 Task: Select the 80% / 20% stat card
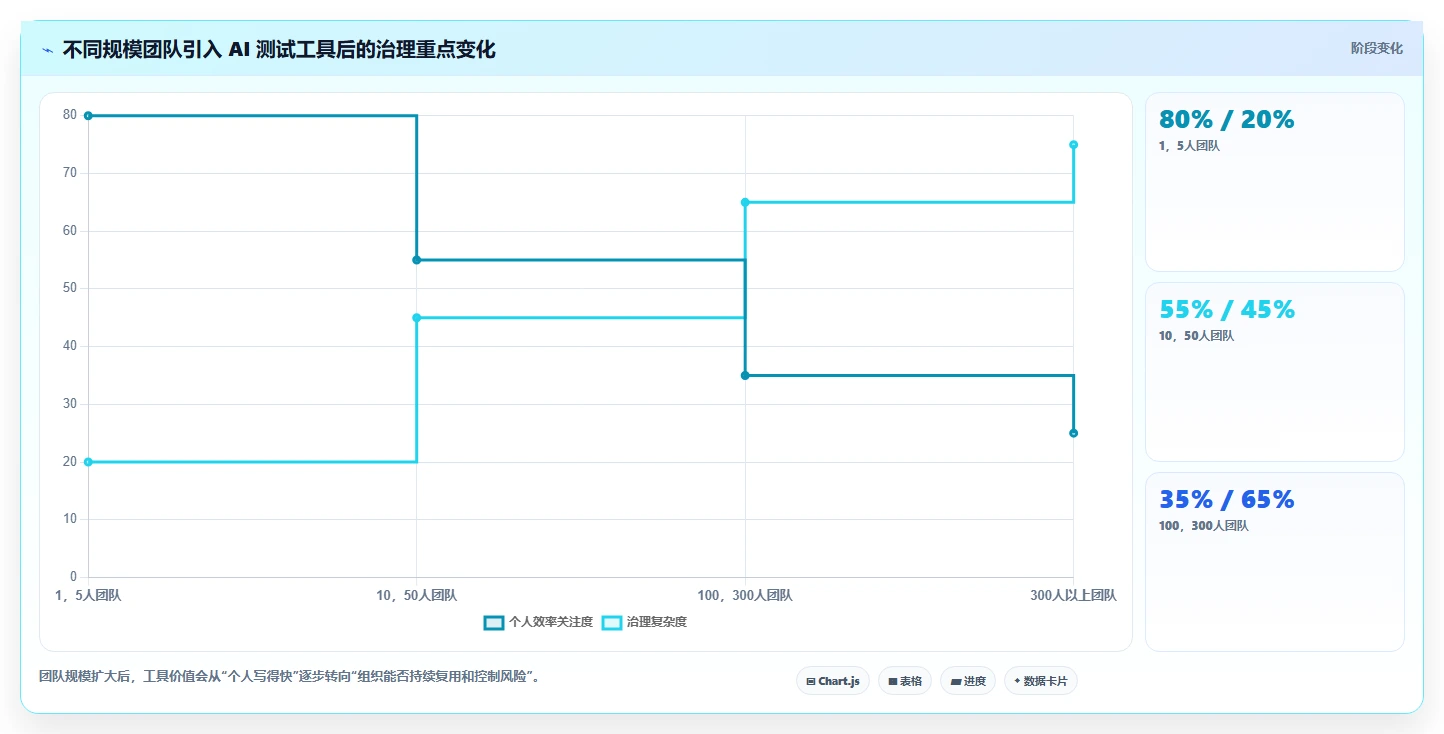1274,182
